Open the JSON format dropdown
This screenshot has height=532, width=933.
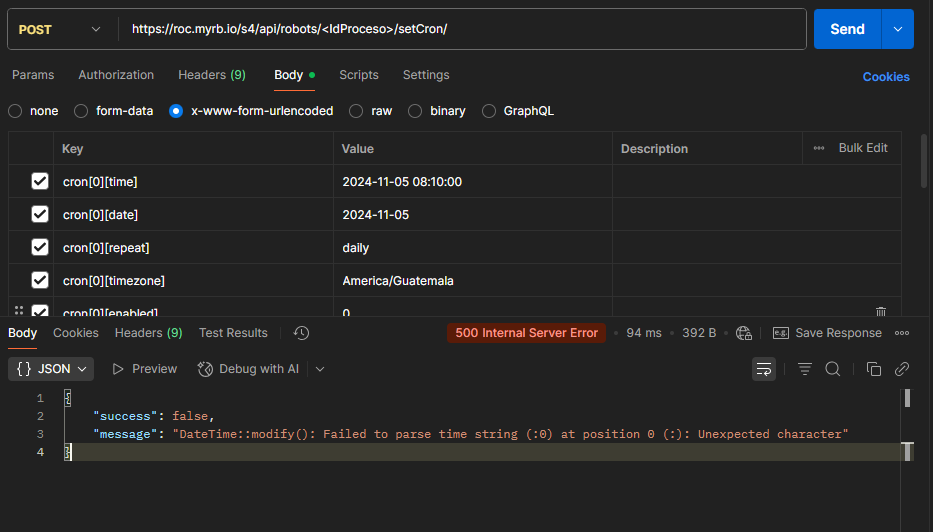(x=52, y=369)
